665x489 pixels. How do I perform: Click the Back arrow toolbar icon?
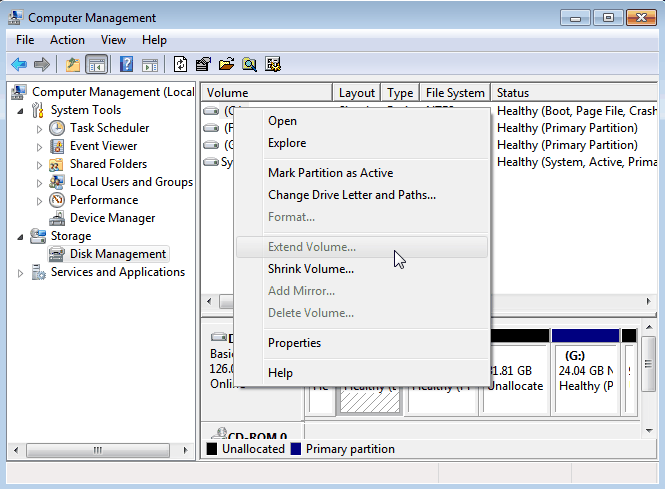click(x=19, y=64)
